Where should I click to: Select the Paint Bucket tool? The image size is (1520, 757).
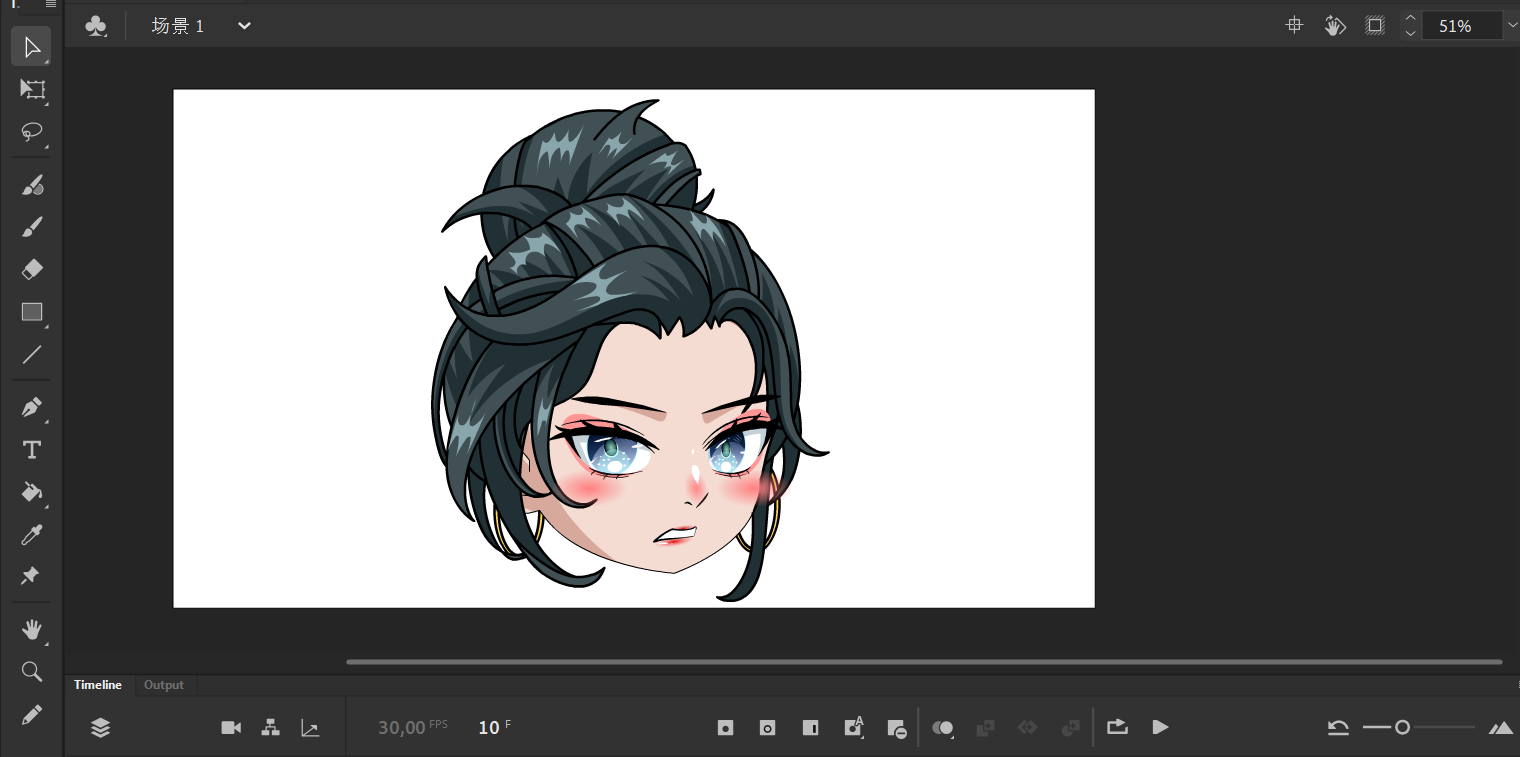click(x=32, y=492)
